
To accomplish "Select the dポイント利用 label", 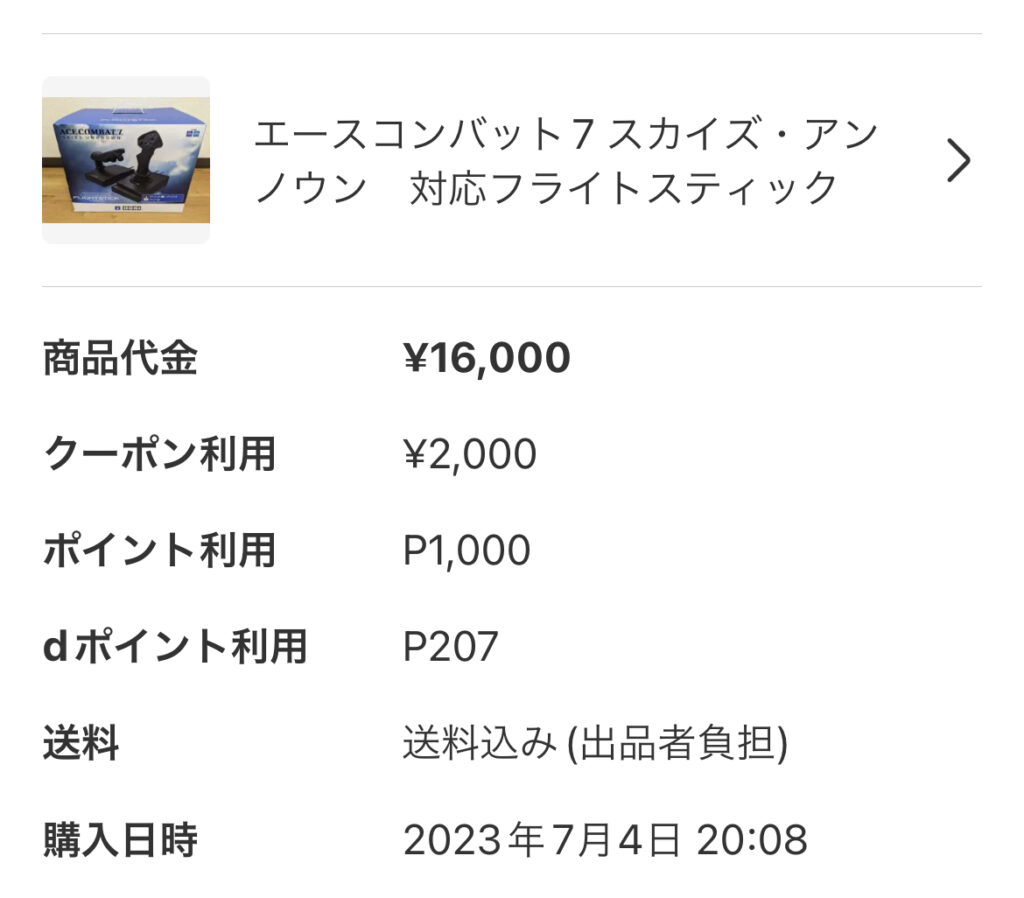I will tap(174, 647).
